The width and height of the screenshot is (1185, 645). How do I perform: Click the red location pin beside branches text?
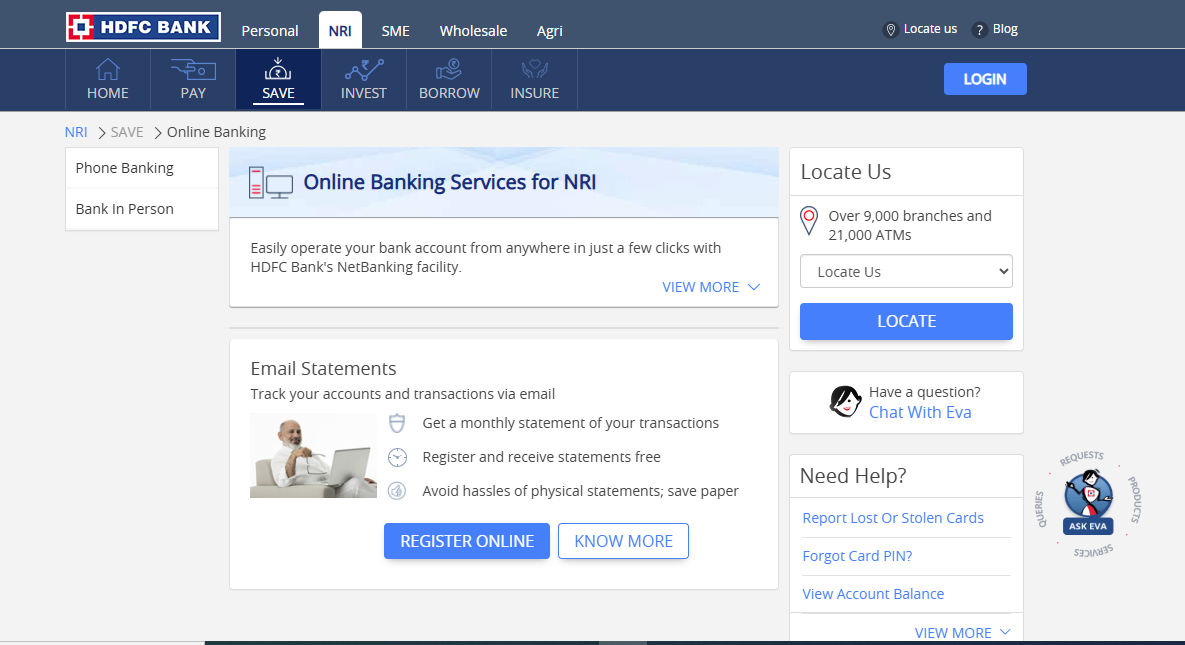(x=809, y=221)
